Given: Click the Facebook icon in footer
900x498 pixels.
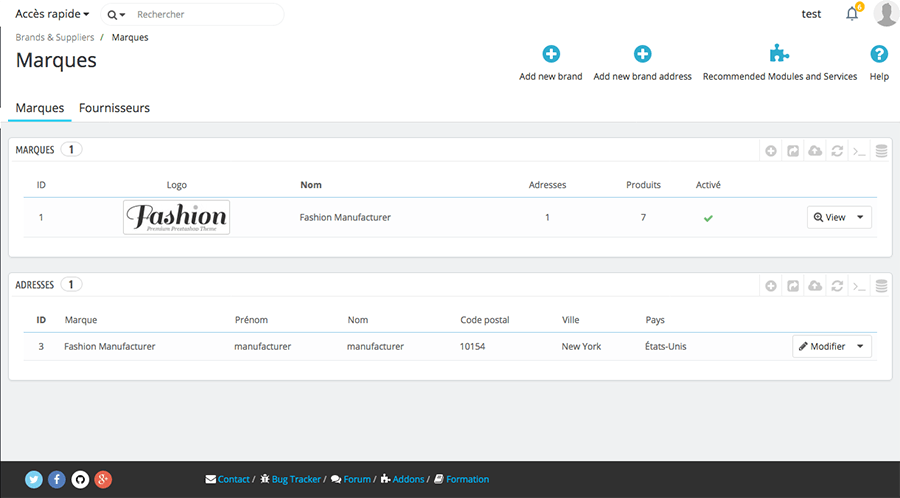Looking at the screenshot, I should pyautogui.click(x=57, y=479).
